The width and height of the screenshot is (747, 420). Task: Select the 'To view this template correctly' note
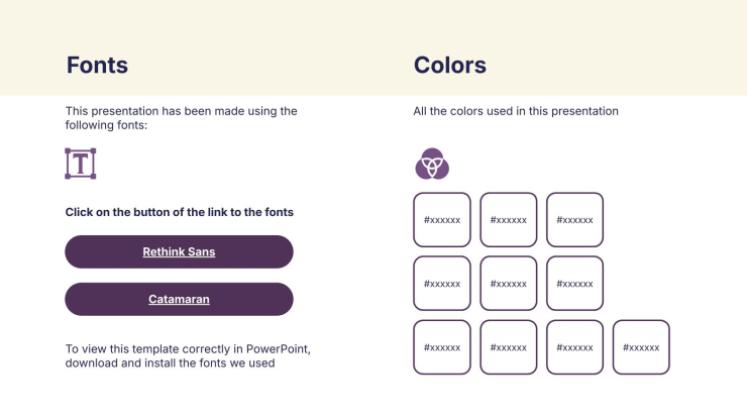pyautogui.click(x=188, y=356)
